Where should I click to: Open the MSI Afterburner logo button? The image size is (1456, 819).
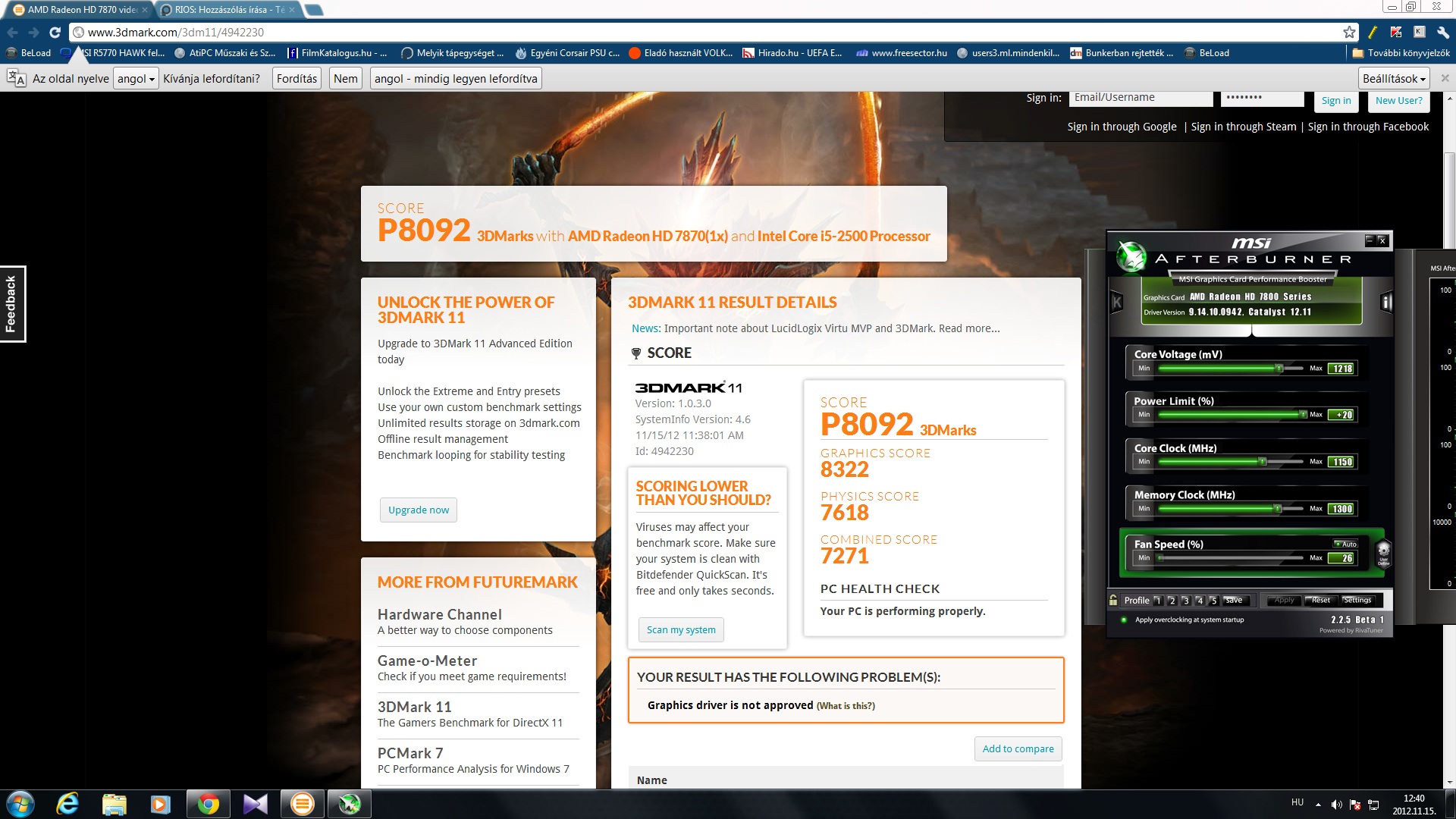point(1131,256)
